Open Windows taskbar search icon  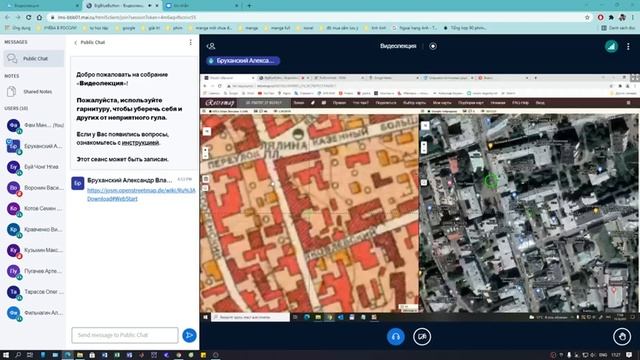[x=18, y=355]
